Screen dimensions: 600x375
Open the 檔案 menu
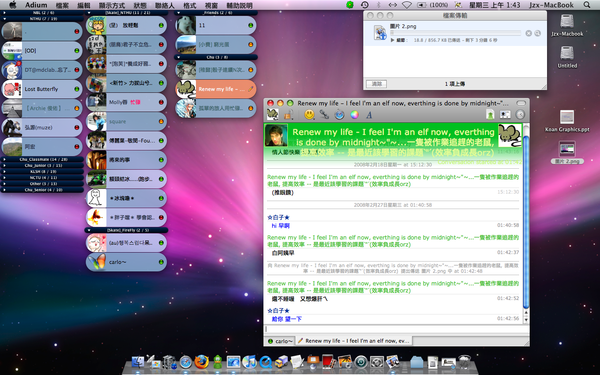pos(62,5)
